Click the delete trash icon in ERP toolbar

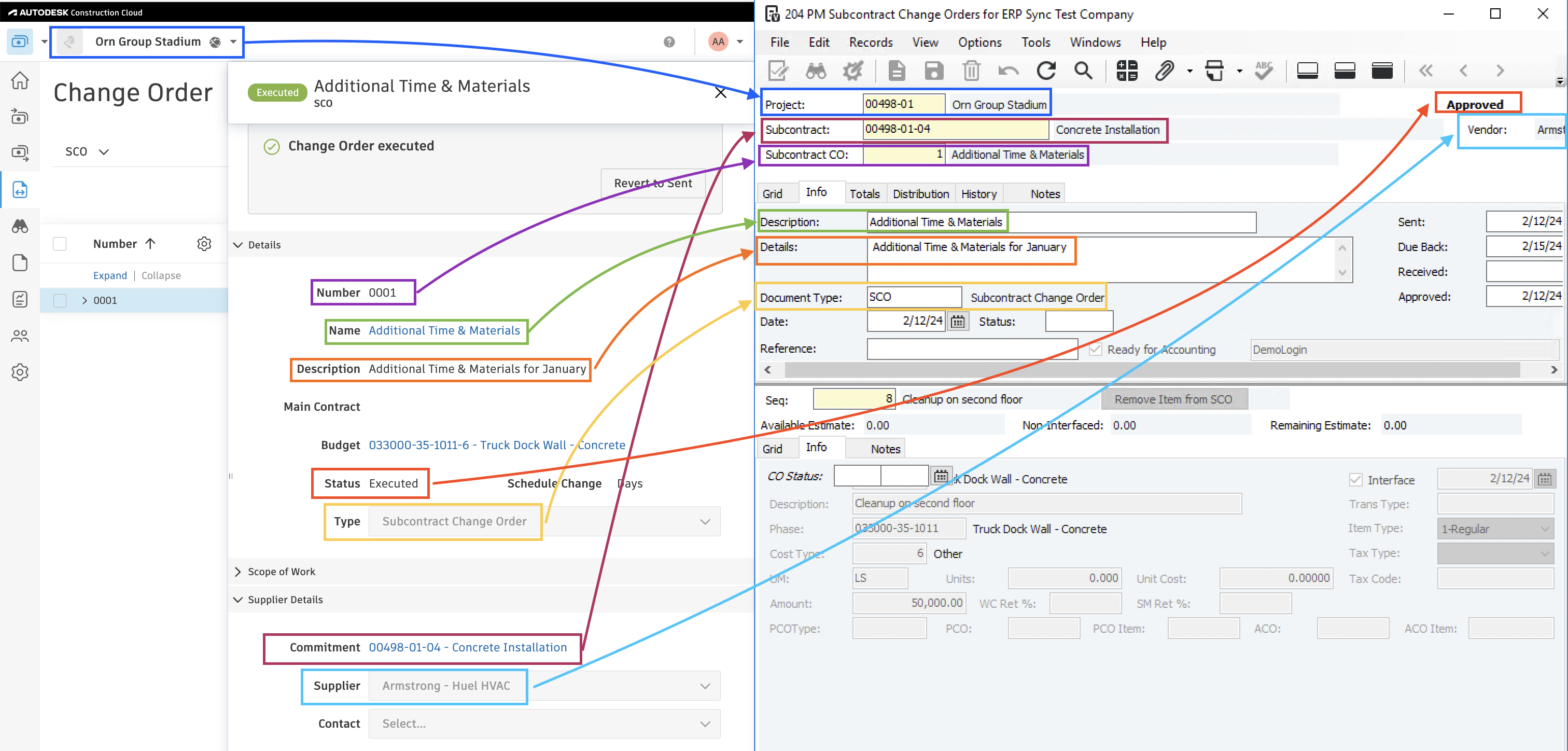click(972, 71)
